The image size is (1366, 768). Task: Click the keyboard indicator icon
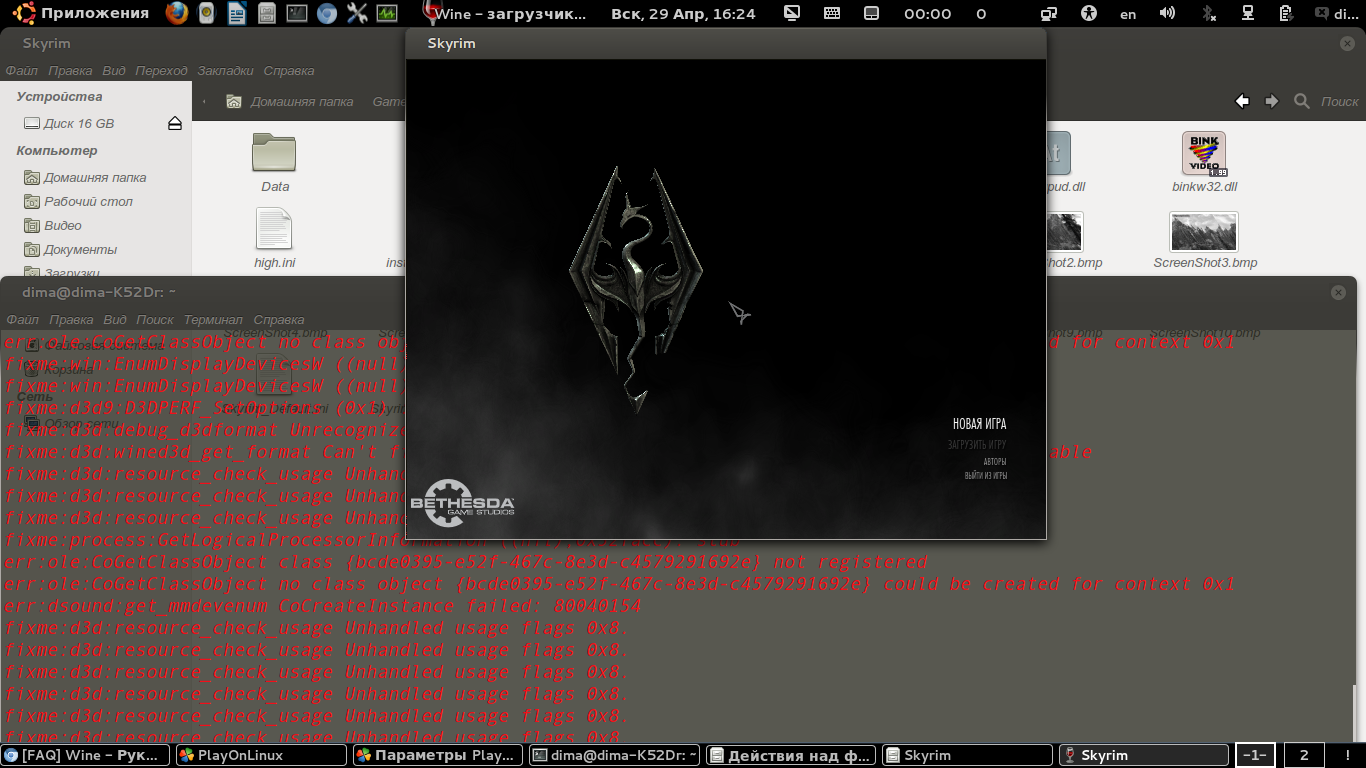(832, 13)
